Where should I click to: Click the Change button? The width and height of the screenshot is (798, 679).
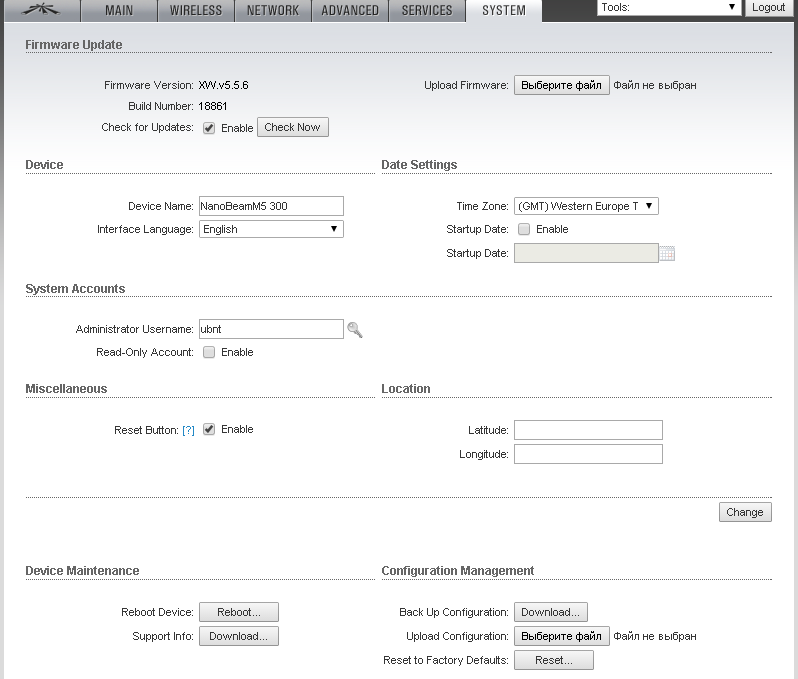click(x=745, y=512)
